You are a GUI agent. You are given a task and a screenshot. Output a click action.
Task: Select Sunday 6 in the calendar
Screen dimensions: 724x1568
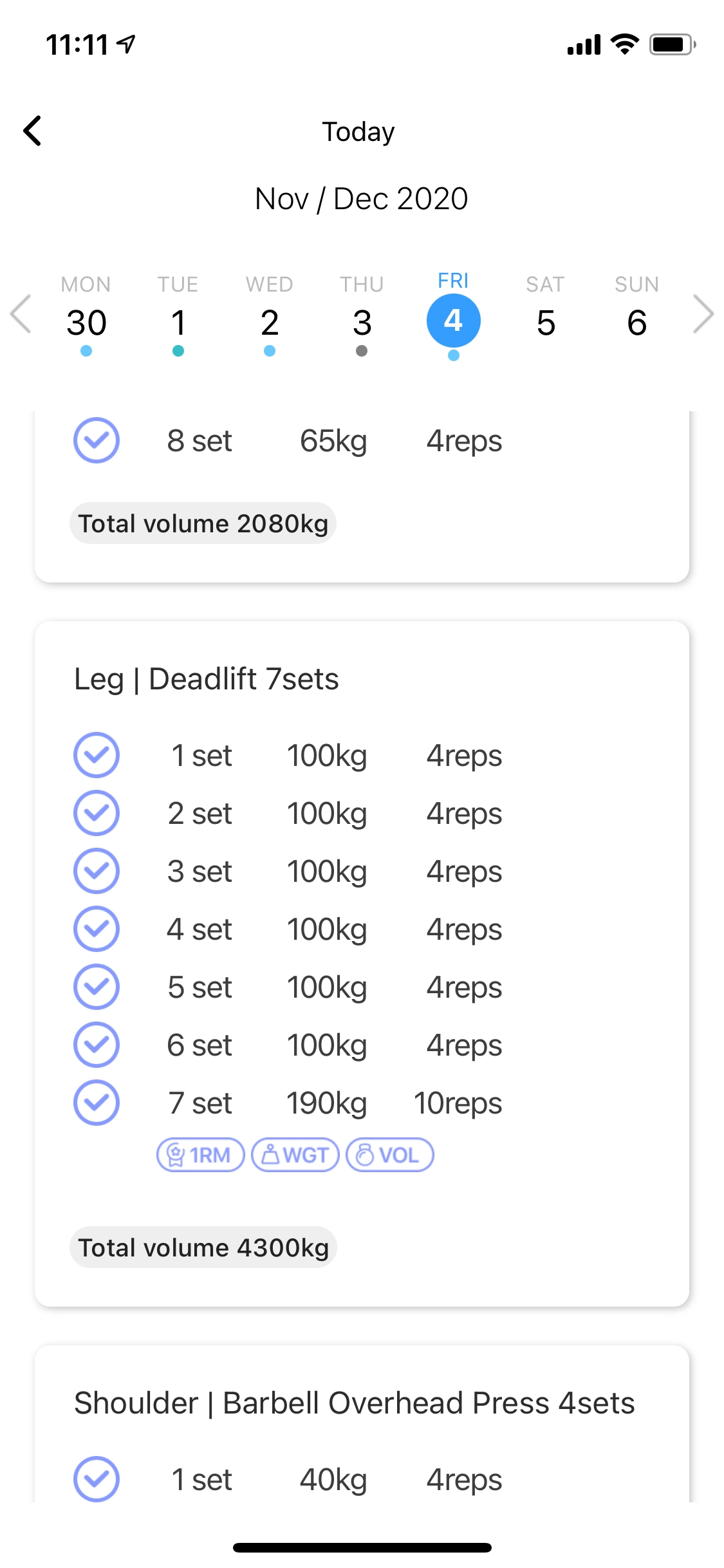pos(636,322)
